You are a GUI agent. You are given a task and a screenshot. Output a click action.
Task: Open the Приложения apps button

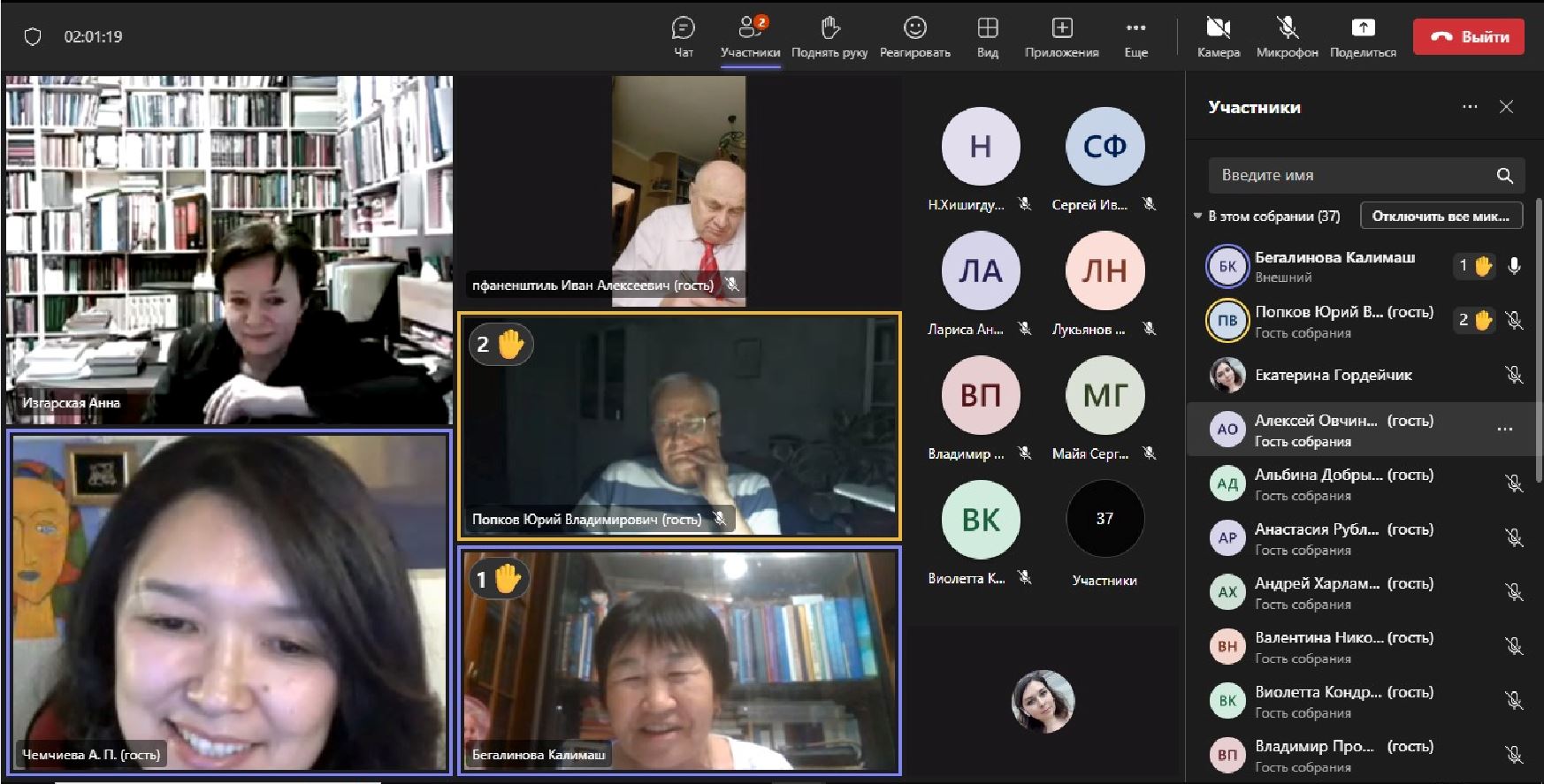1061,28
